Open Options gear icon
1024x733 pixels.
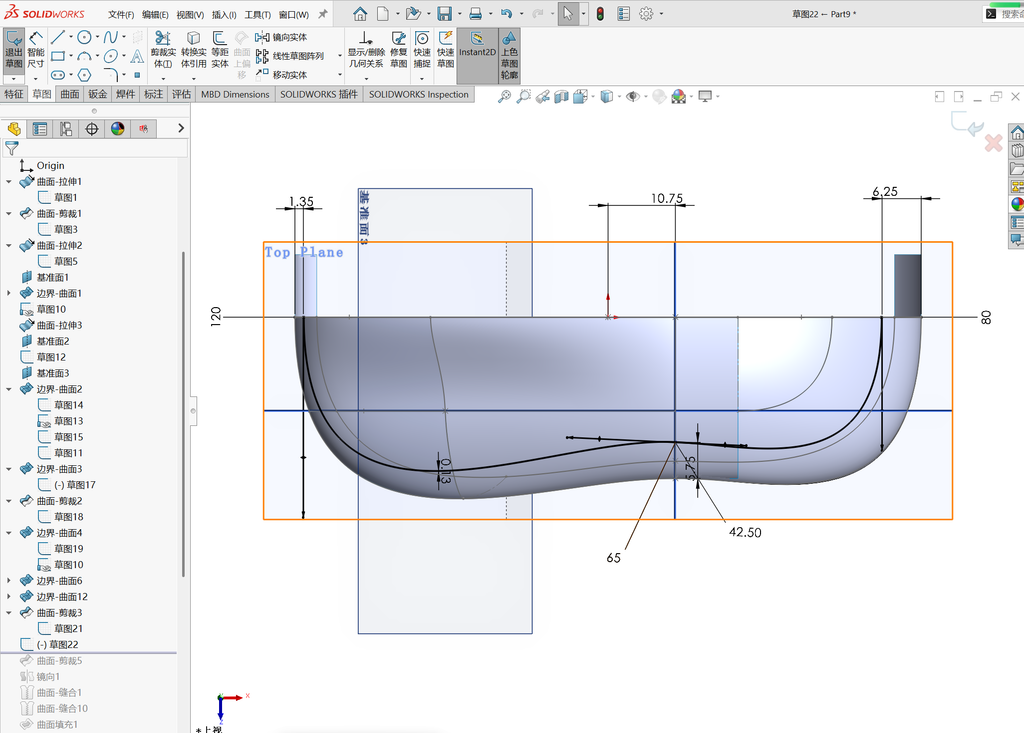[x=646, y=14]
